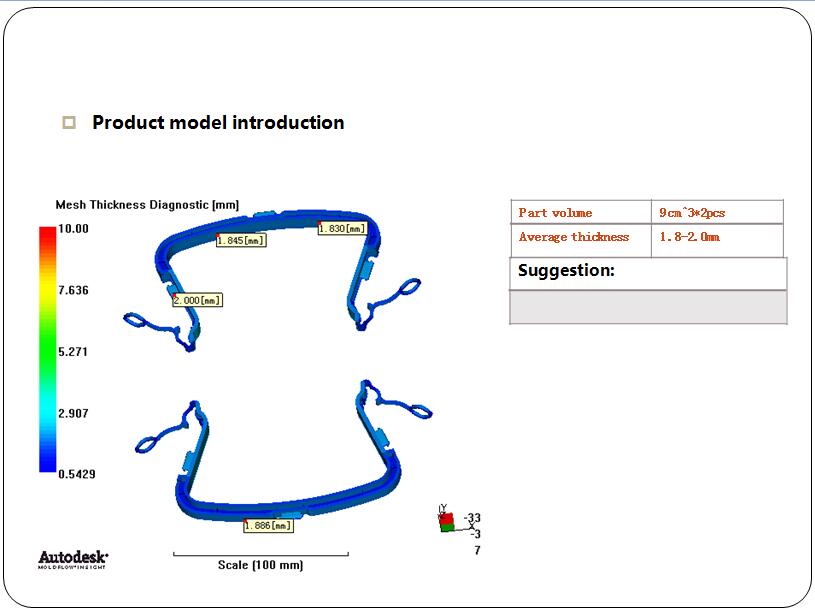Click the empty gray suggestion field
The image size is (815, 613).
coord(648,307)
